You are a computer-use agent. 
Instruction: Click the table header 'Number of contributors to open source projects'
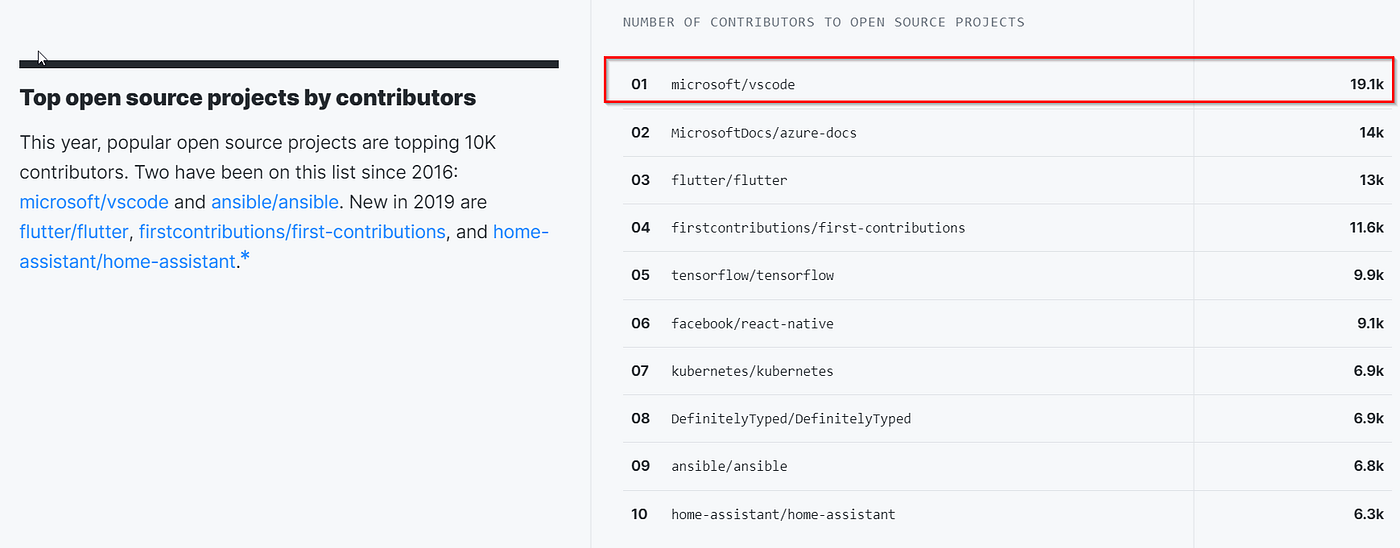(x=823, y=22)
